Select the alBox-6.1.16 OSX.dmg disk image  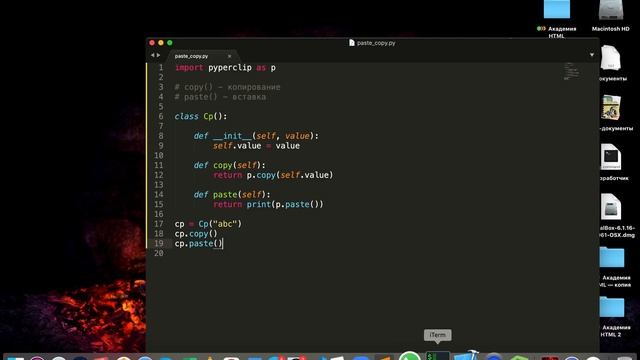[611, 207]
